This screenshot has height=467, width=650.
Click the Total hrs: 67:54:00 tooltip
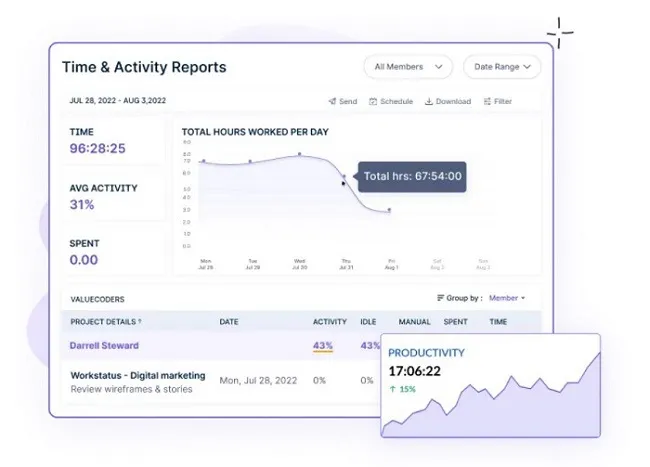click(412, 177)
